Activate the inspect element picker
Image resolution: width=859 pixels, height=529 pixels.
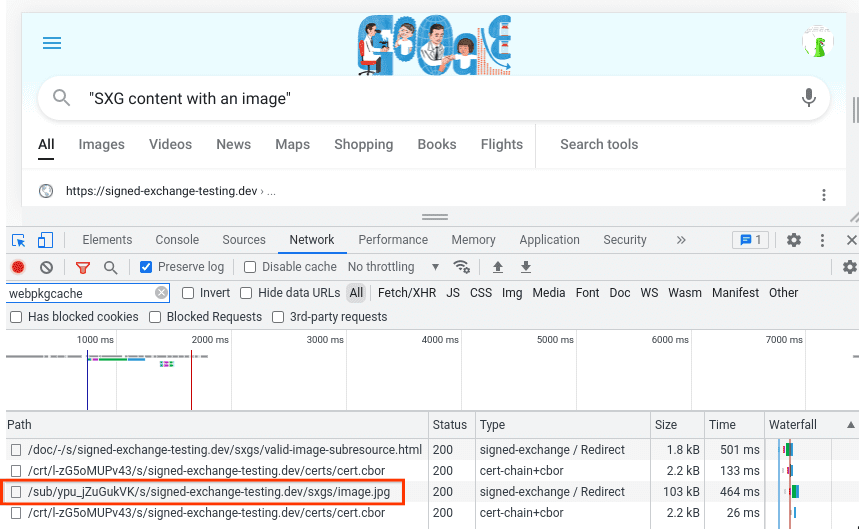click(18, 240)
